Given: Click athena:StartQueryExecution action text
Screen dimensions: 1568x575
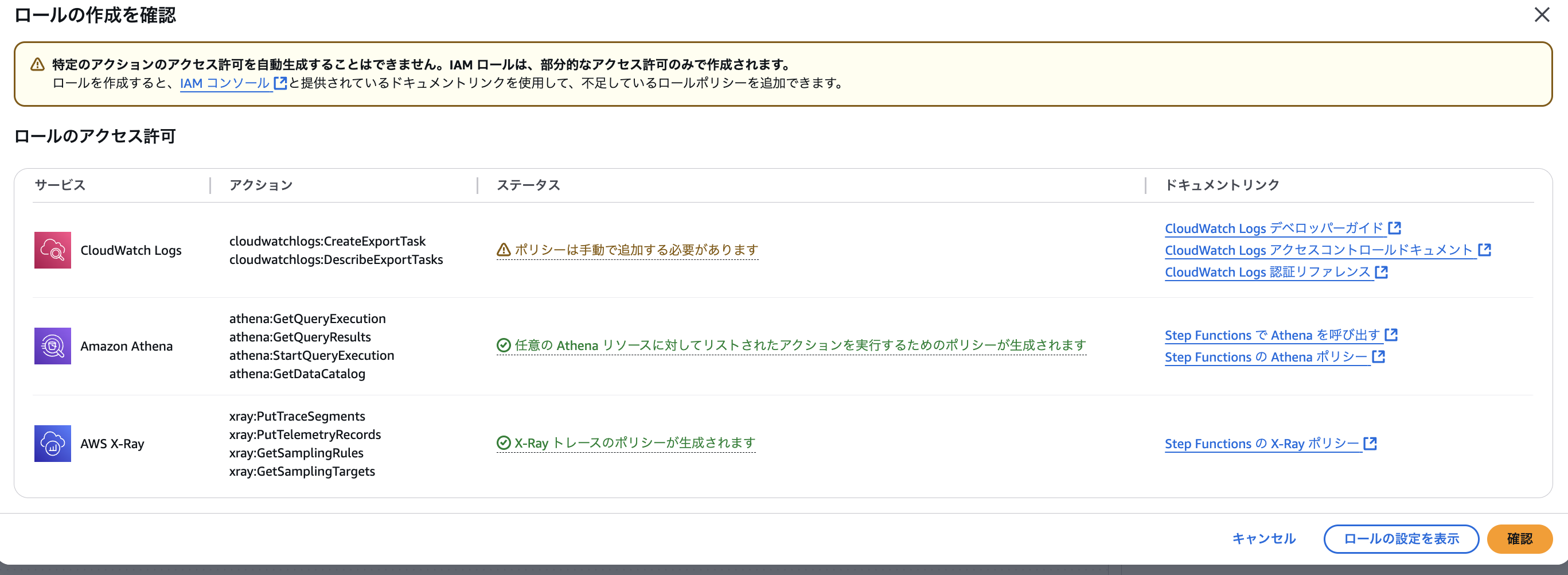Looking at the screenshot, I should pyautogui.click(x=311, y=355).
